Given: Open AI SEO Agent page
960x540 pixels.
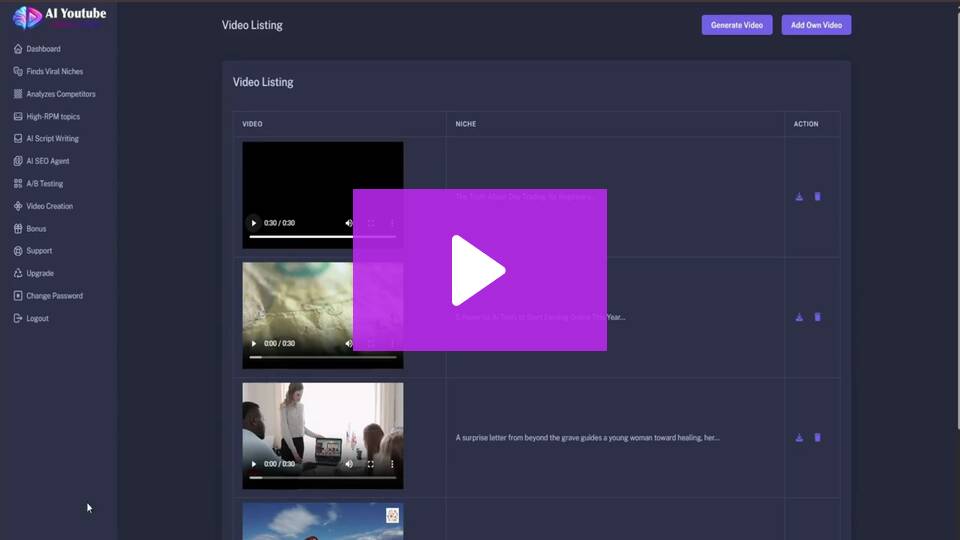Looking at the screenshot, I should click(41, 161).
